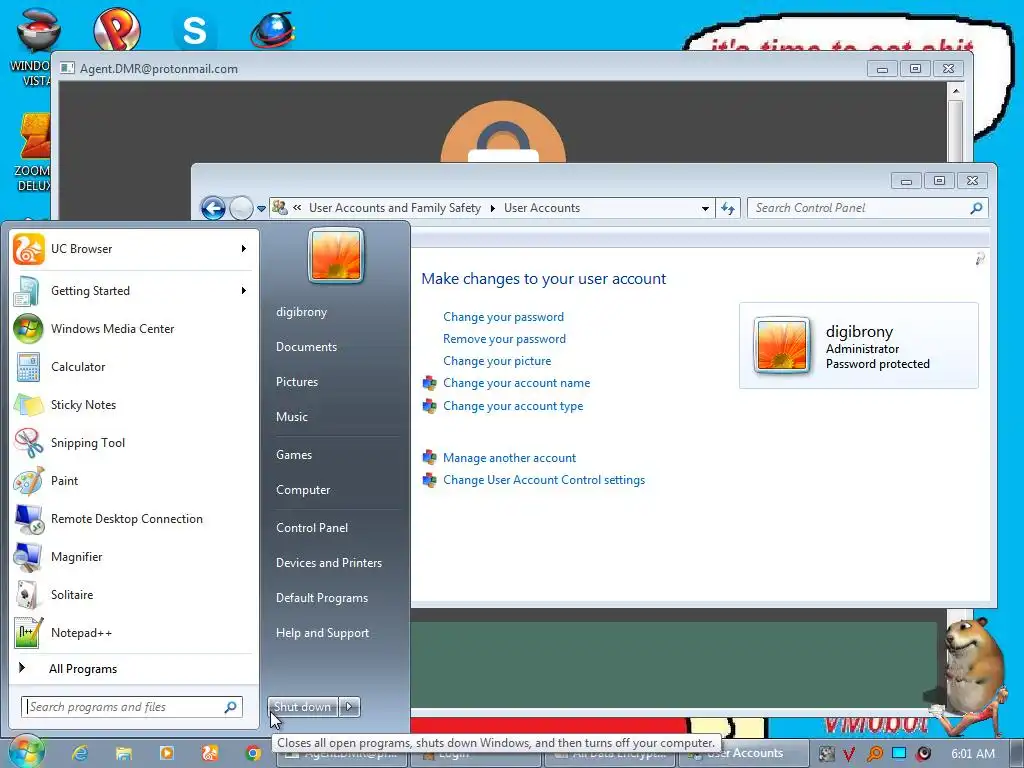Click Change your picture link
1024x768 pixels.
click(497, 361)
